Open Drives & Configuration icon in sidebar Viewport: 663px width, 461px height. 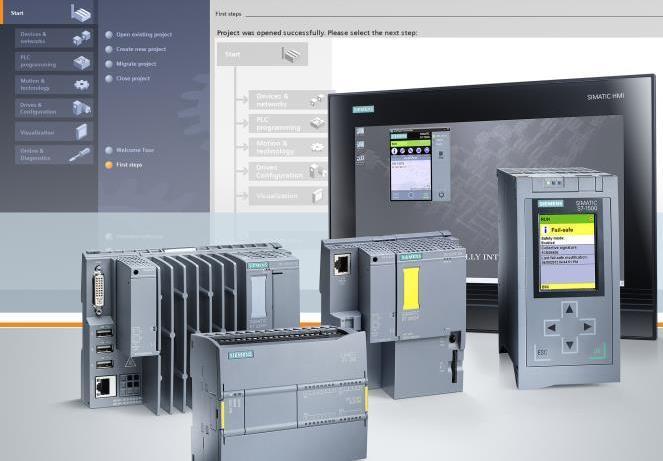point(82,108)
